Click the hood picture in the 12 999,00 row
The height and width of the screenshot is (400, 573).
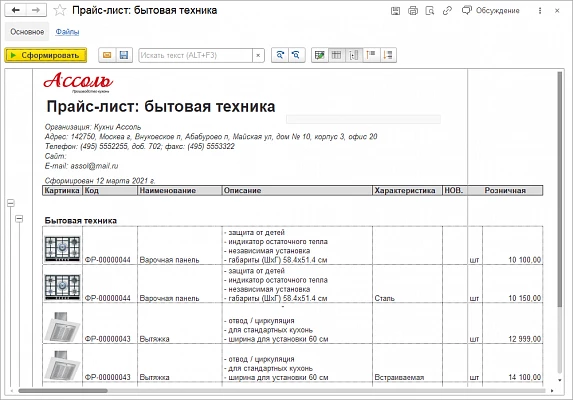(62, 327)
